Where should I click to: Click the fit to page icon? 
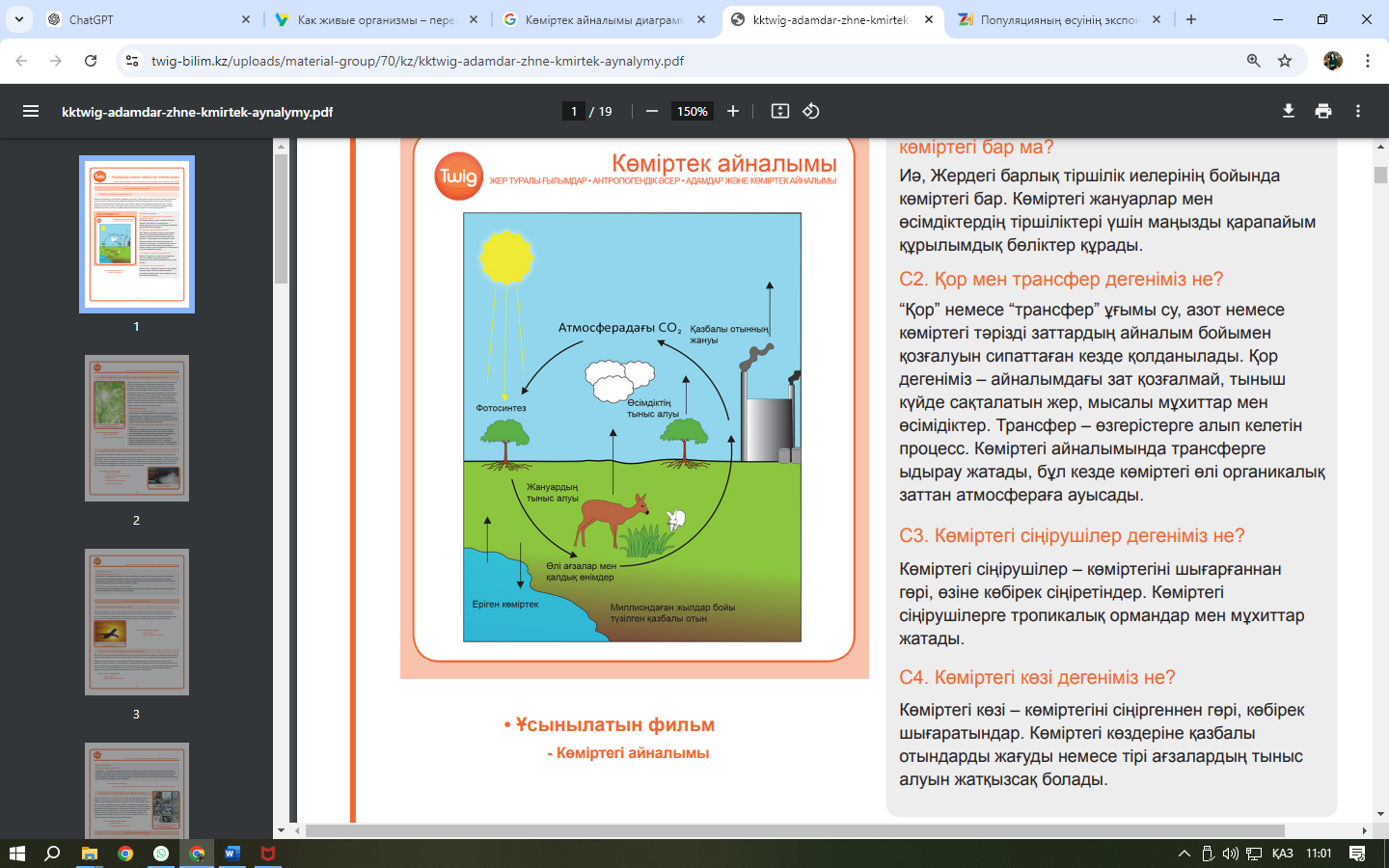[780, 111]
